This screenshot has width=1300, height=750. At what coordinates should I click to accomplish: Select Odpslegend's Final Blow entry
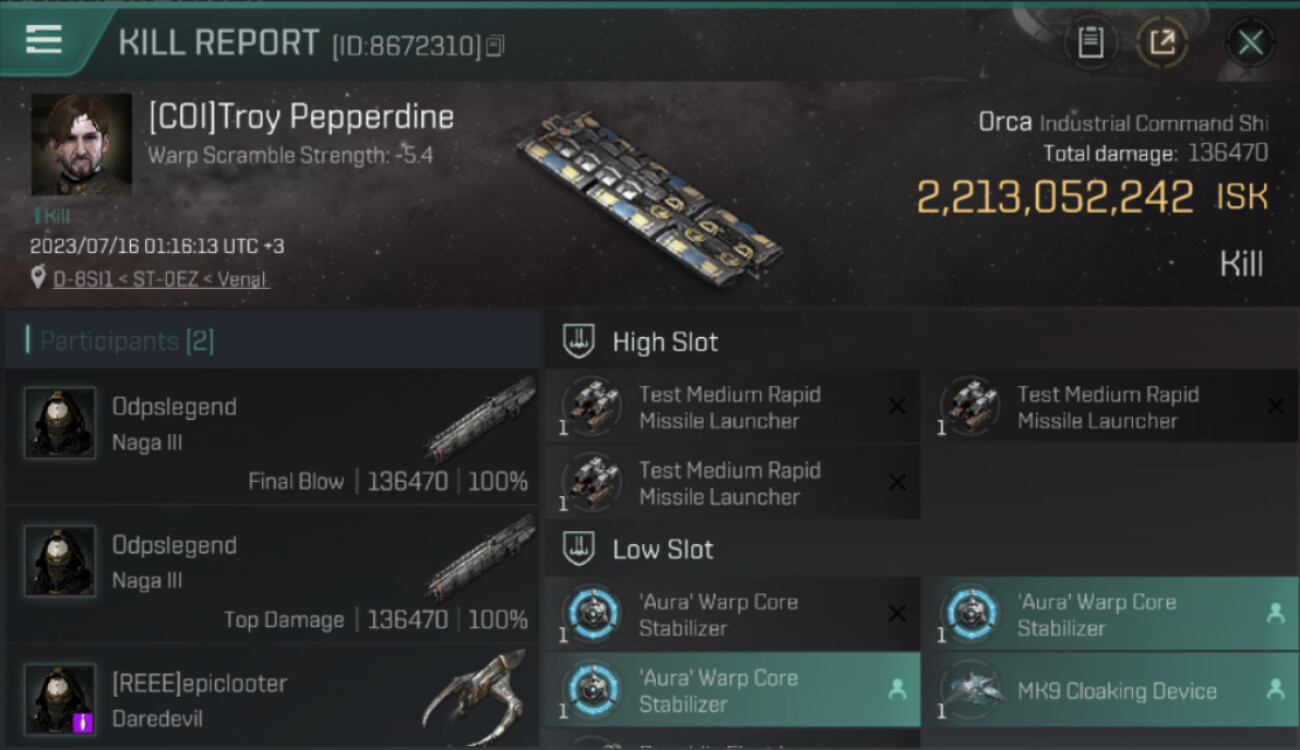pos(272,435)
